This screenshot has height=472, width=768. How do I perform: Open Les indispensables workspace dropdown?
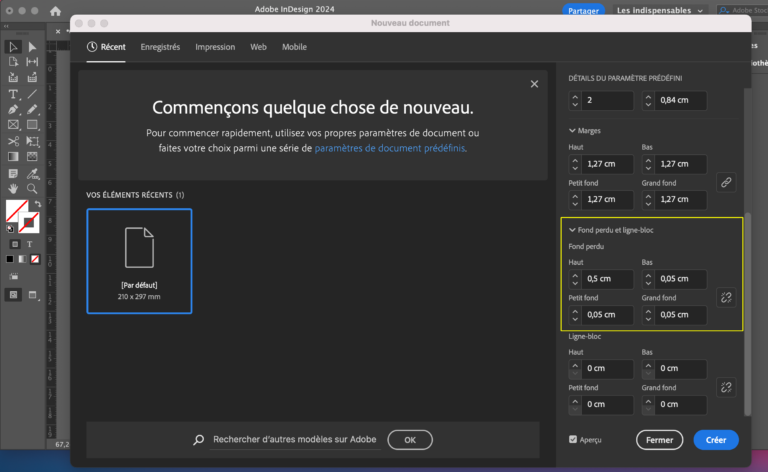[659, 10]
